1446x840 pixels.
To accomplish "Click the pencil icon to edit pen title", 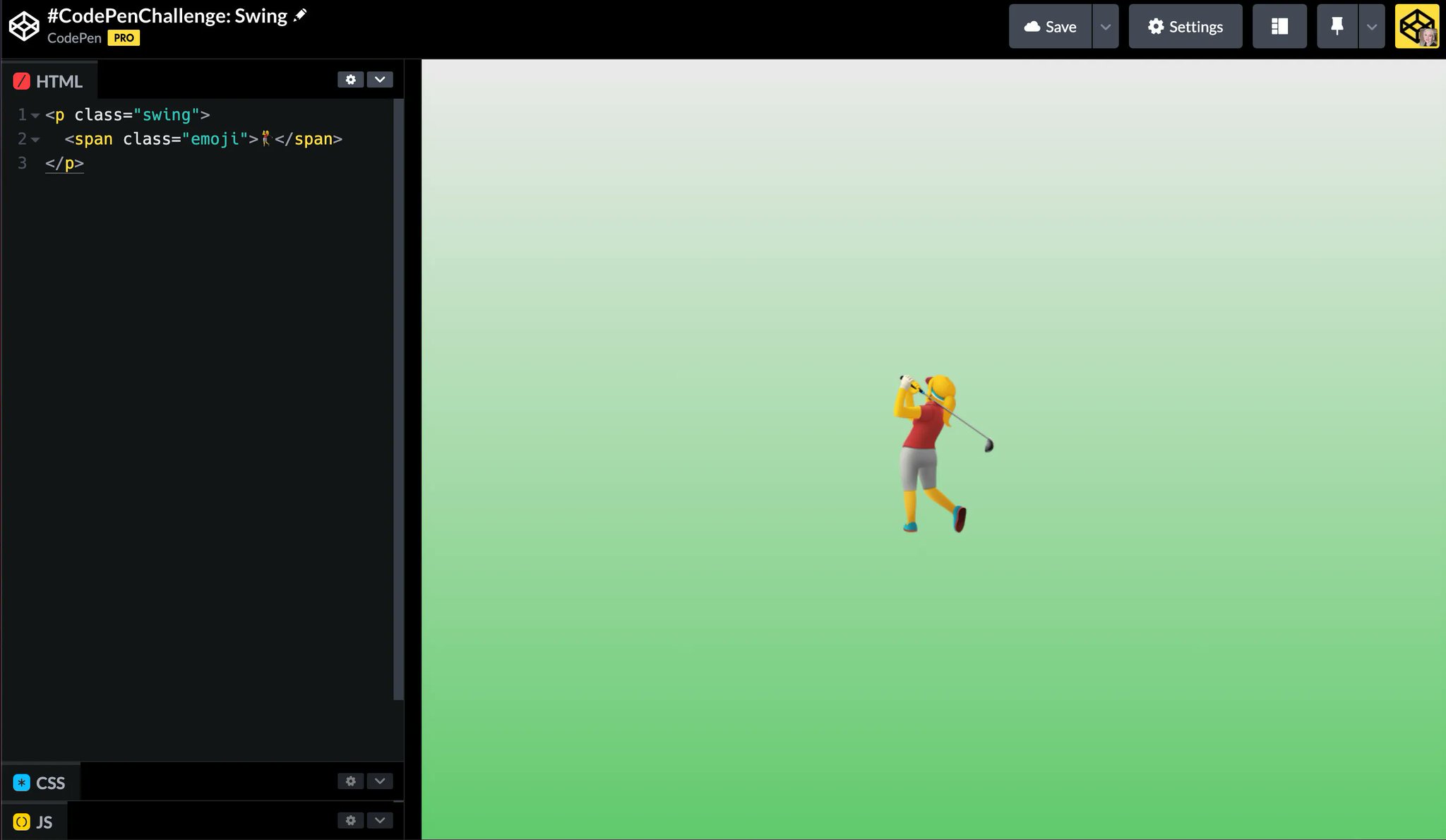I will [x=301, y=14].
